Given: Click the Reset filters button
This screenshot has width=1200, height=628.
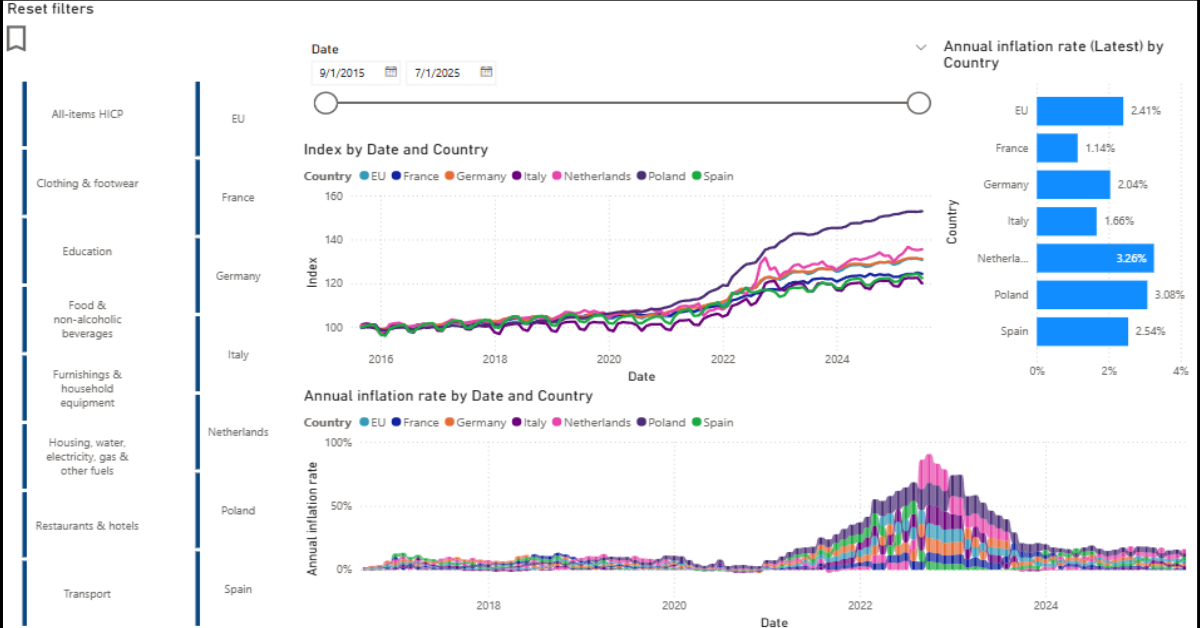Looking at the screenshot, I should pos(51,9).
